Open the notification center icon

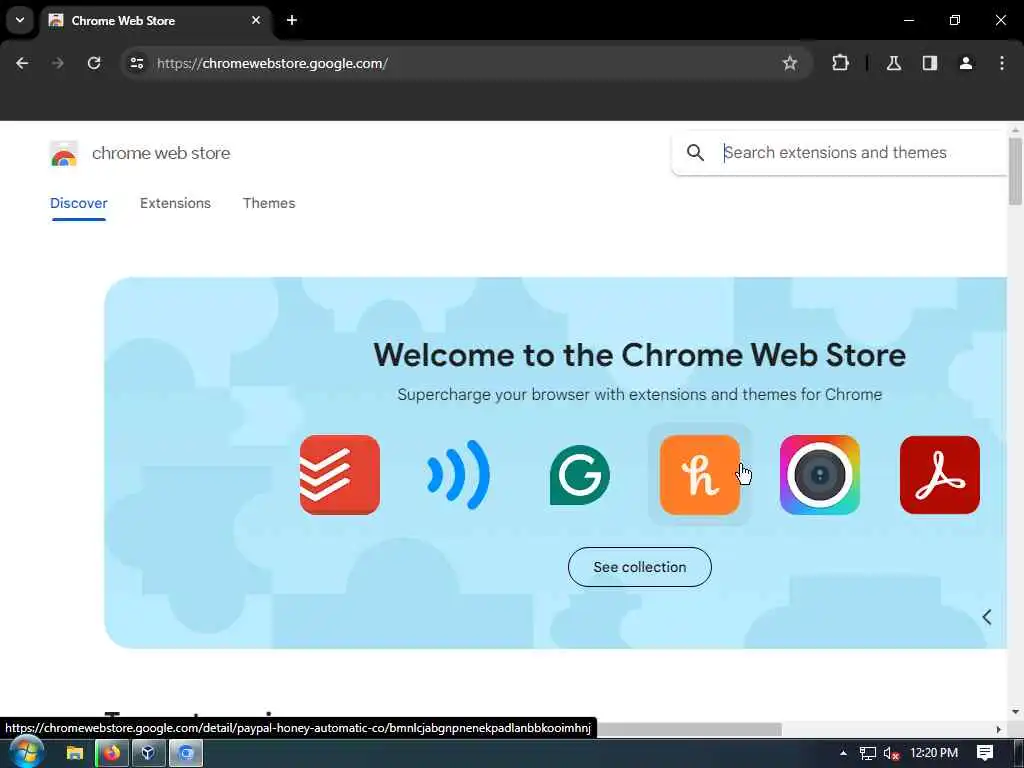(x=985, y=753)
